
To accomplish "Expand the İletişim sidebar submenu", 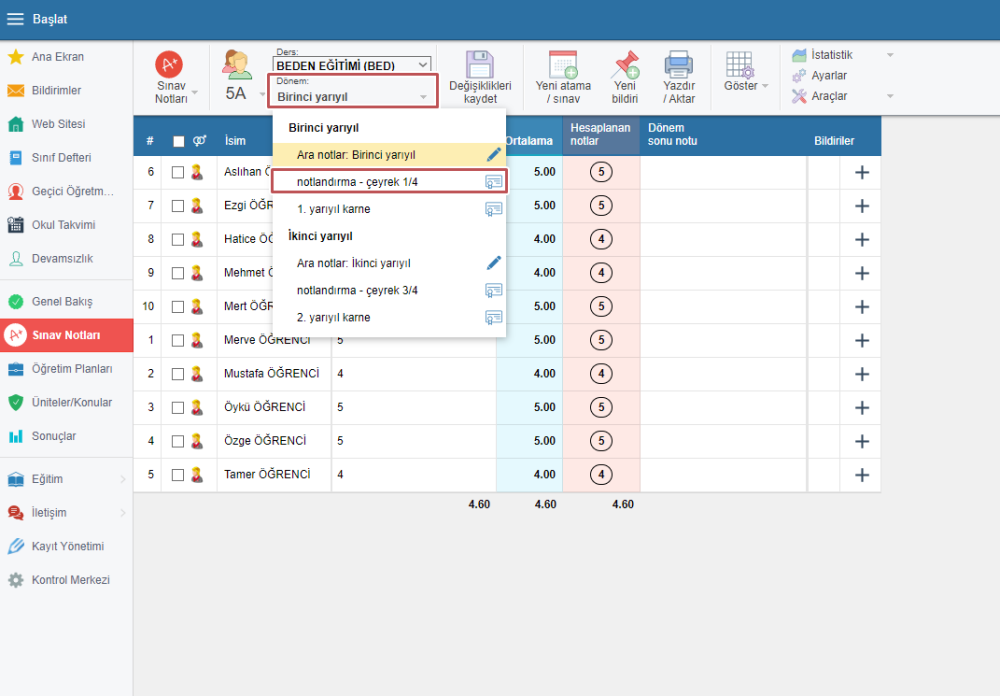I will click(x=123, y=513).
